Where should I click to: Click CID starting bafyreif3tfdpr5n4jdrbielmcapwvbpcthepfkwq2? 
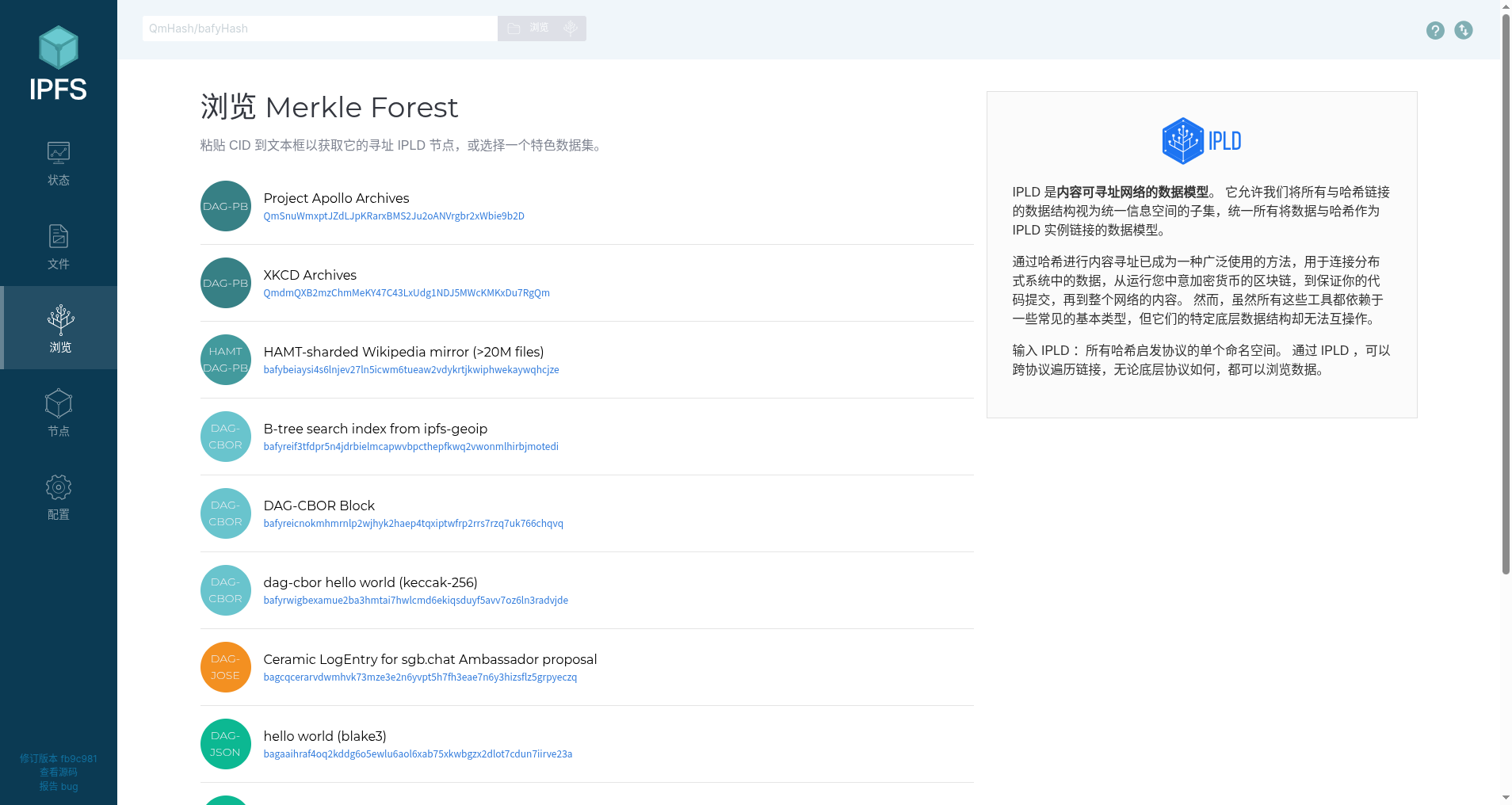410,447
